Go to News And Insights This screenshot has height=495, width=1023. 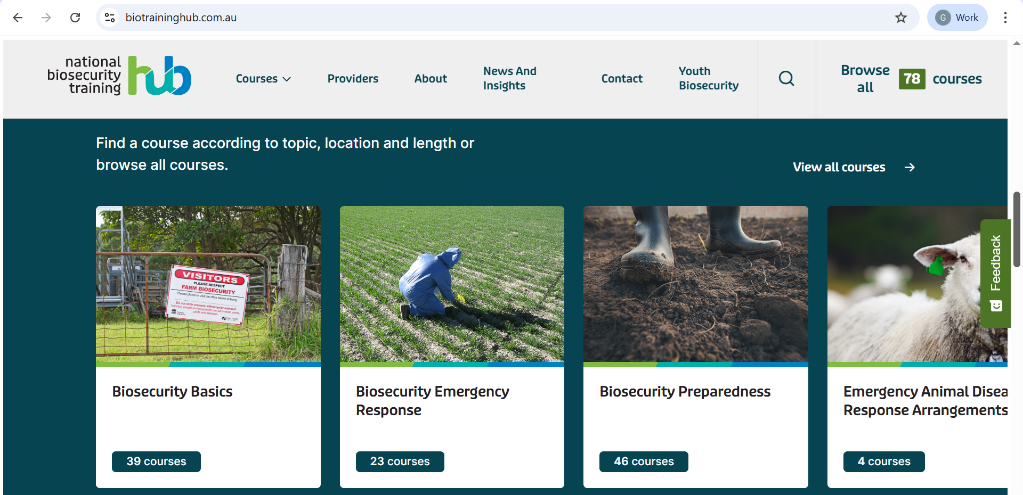(x=510, y=78)
